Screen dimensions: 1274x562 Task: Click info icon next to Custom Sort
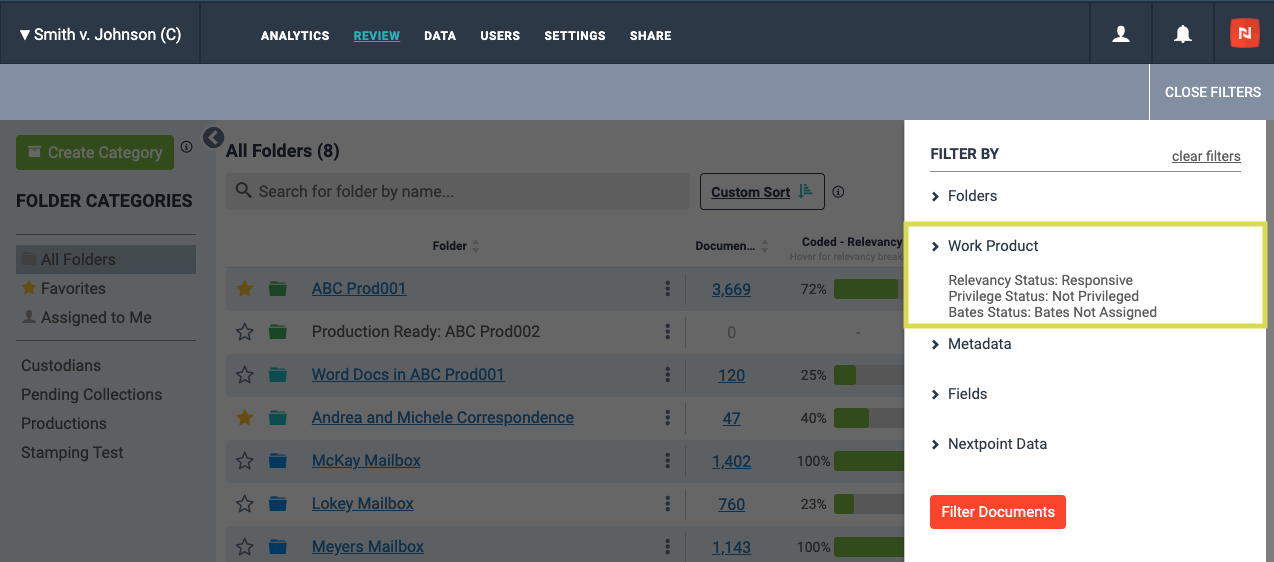[838, 192]
